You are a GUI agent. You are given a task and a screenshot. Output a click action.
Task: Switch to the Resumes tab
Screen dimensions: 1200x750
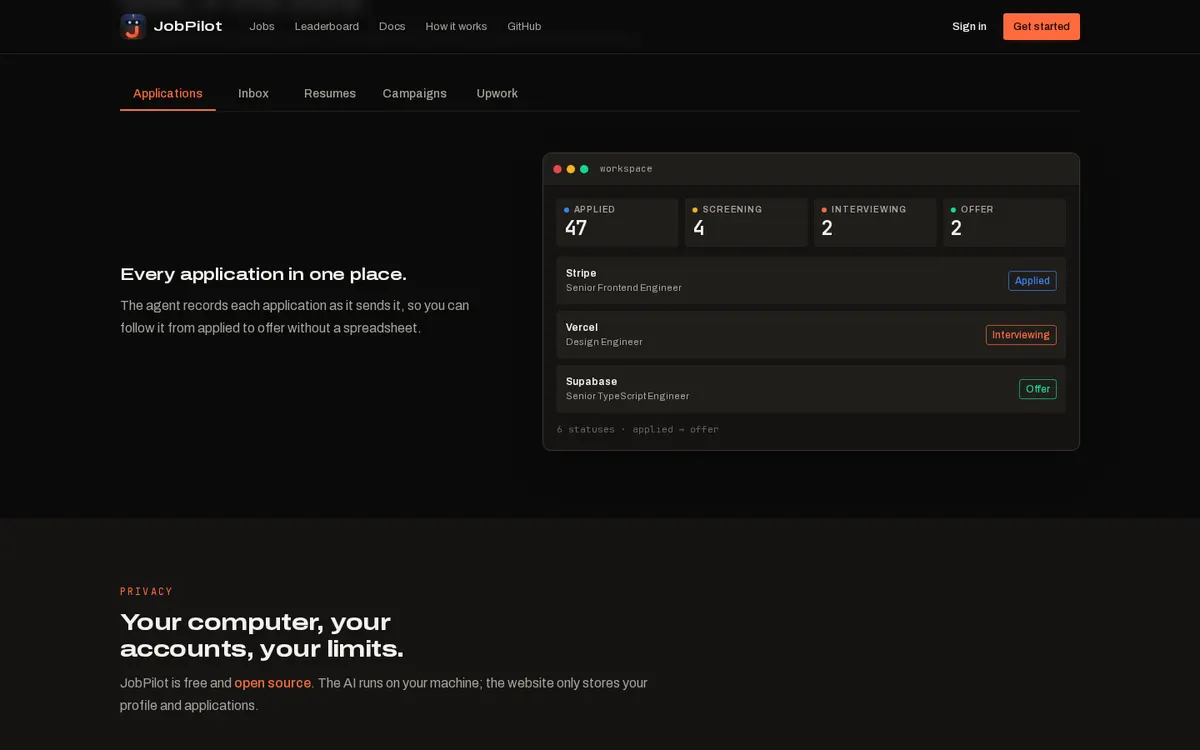330,93
